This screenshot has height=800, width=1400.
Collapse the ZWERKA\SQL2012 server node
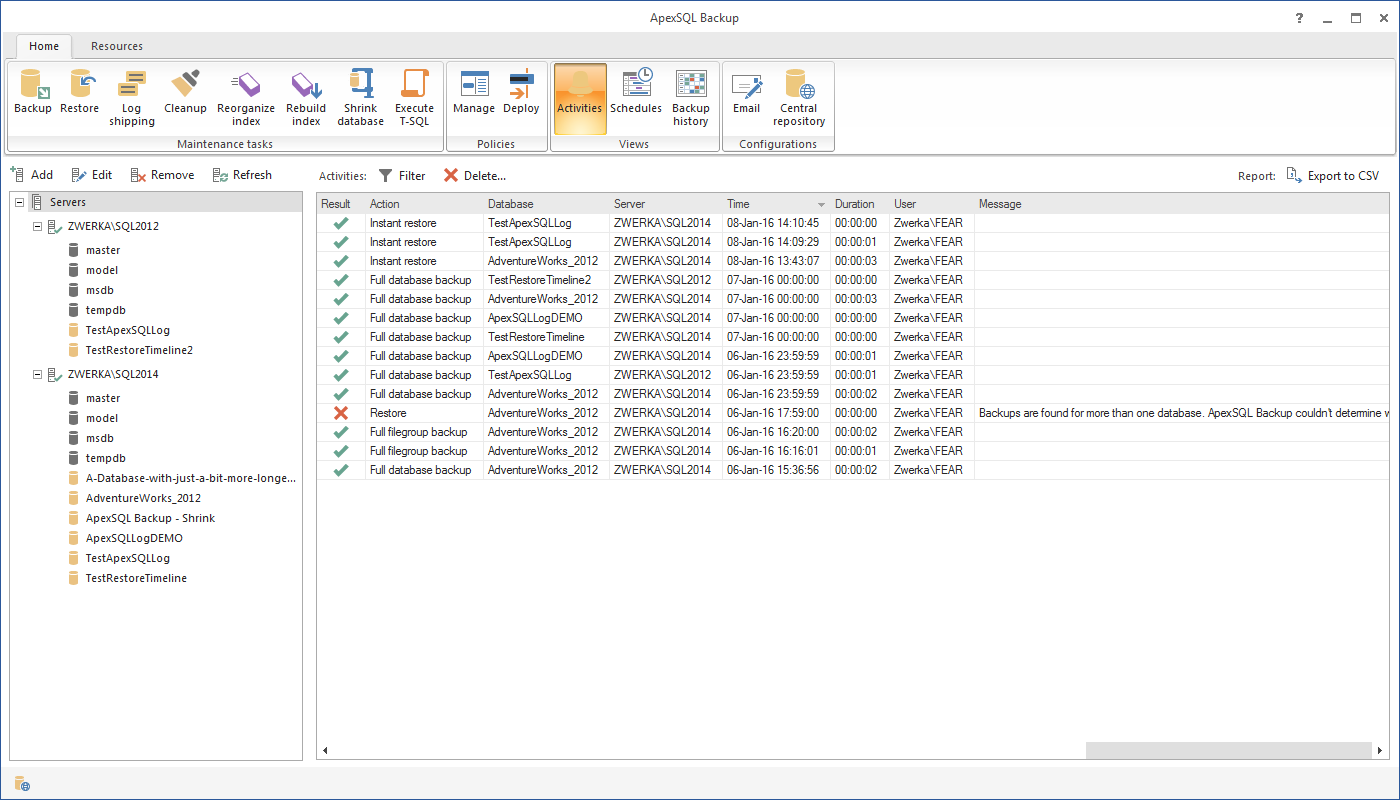point(37,226)
